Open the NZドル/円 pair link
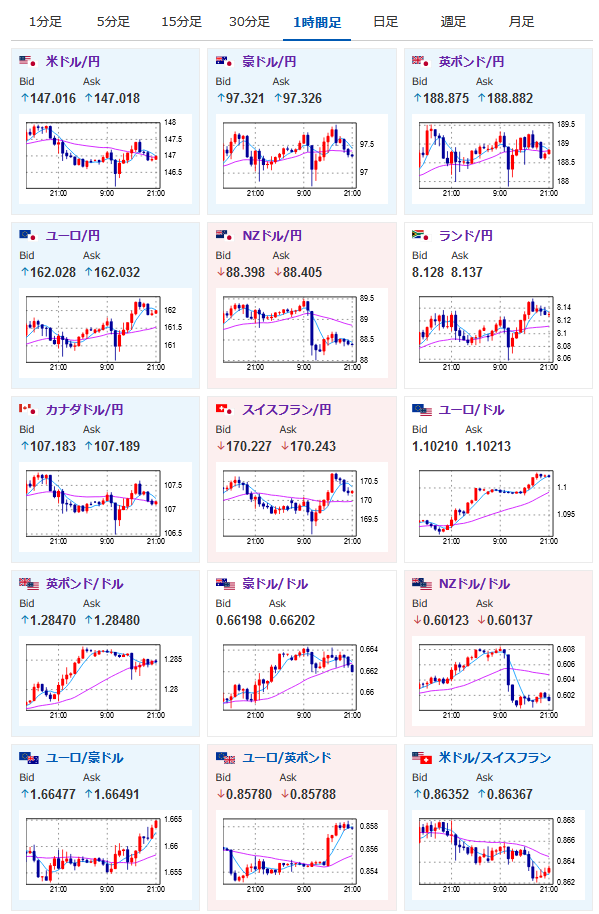This screenshot has height=914, width=599. (272, 235)
